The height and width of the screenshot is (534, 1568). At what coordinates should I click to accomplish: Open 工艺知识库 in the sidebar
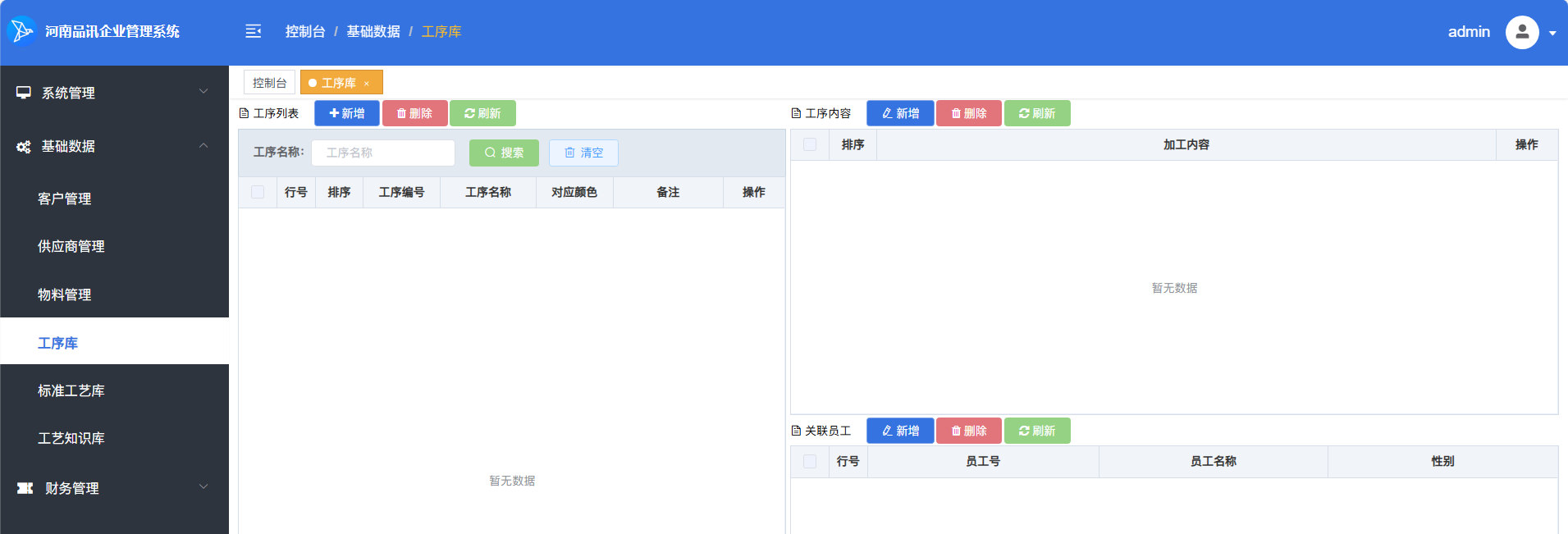point(115,438)
